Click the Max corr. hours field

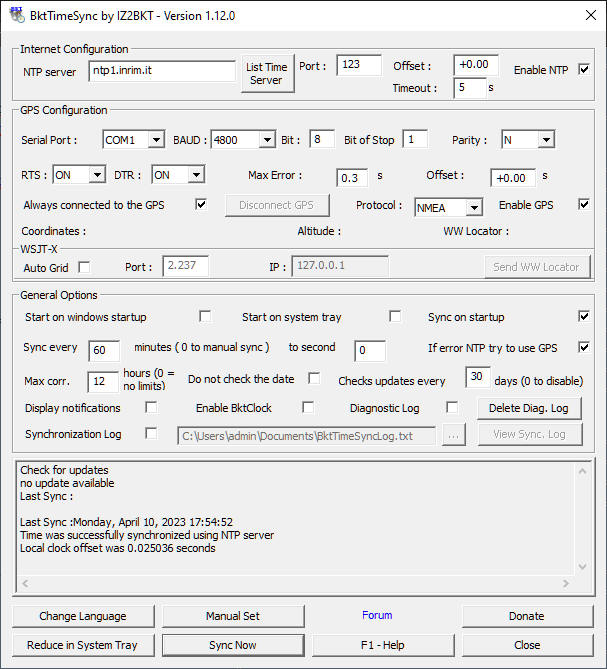[103, 381]
